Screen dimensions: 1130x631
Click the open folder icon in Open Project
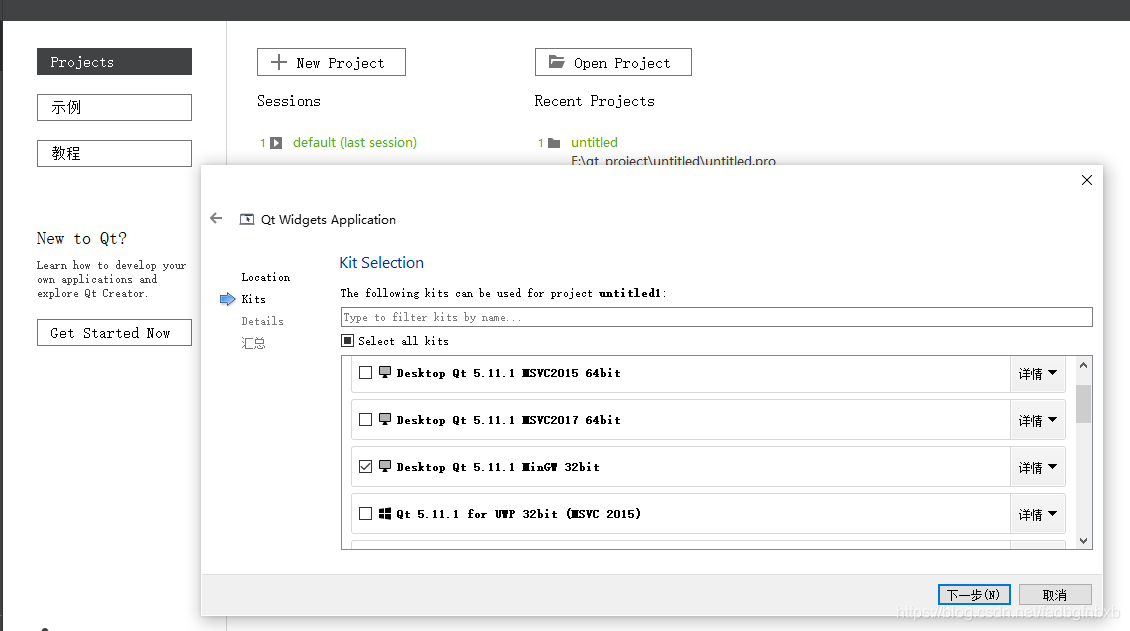(x=556, y=62)
